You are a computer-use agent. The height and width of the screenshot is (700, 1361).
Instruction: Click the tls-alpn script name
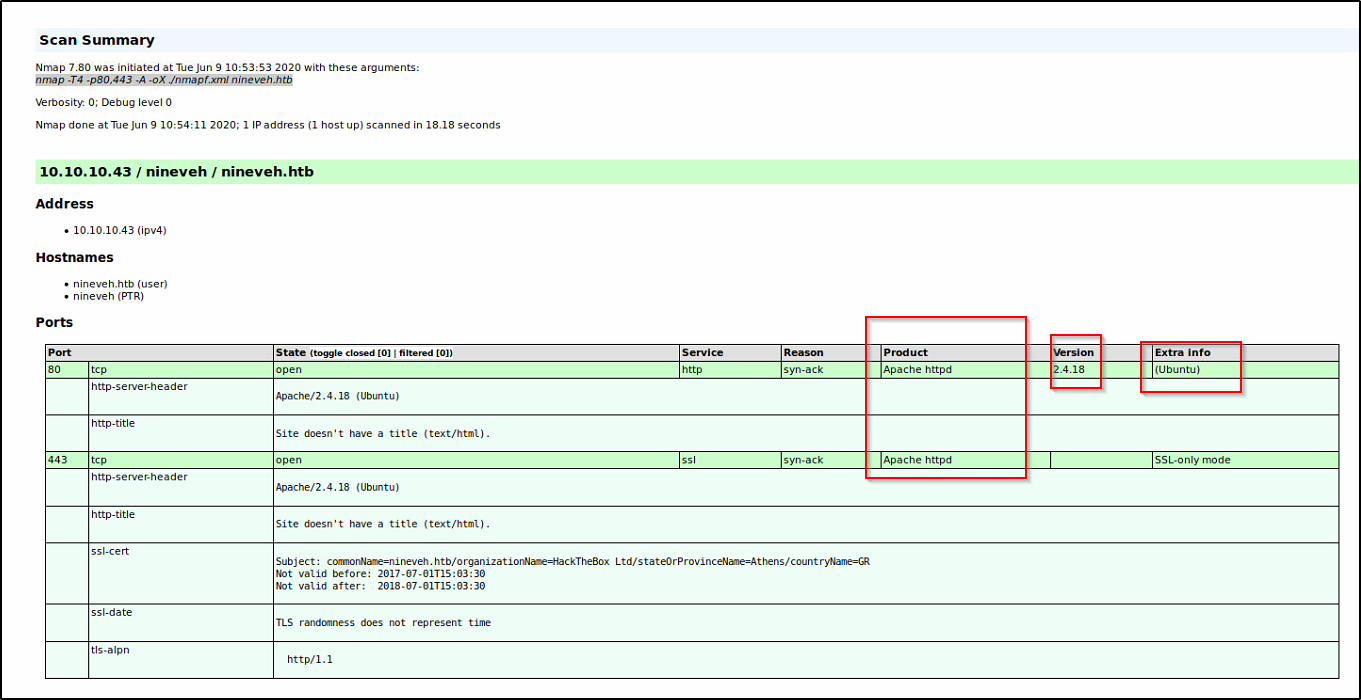tap(110, 650)
